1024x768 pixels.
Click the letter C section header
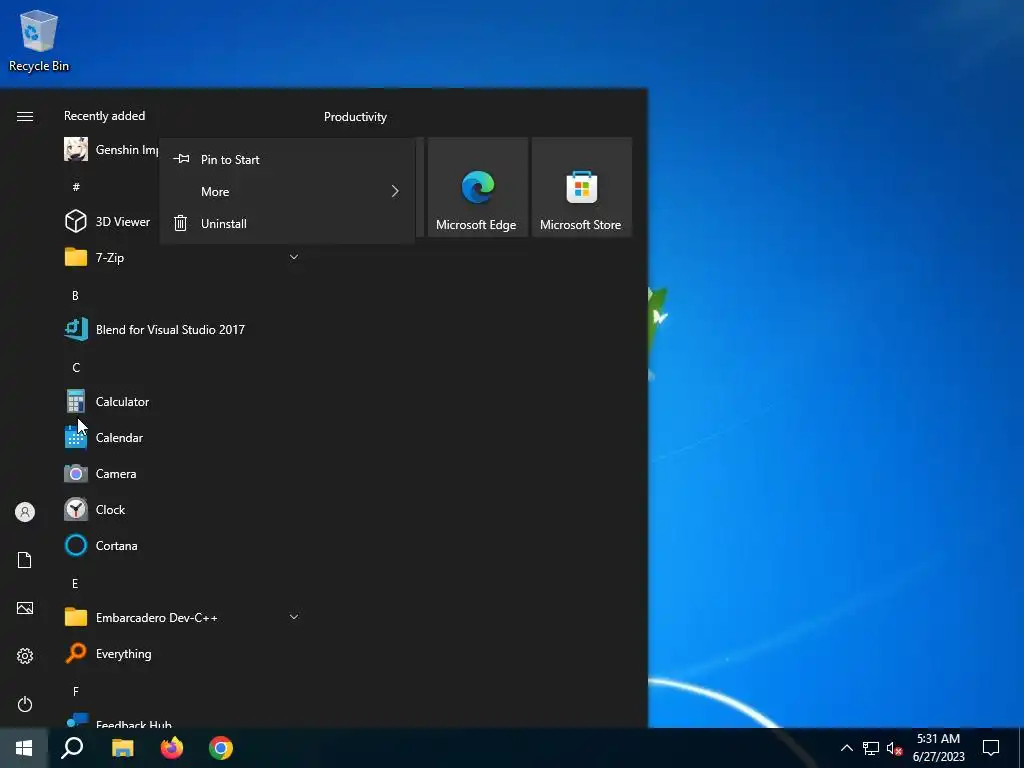point(76,368)
